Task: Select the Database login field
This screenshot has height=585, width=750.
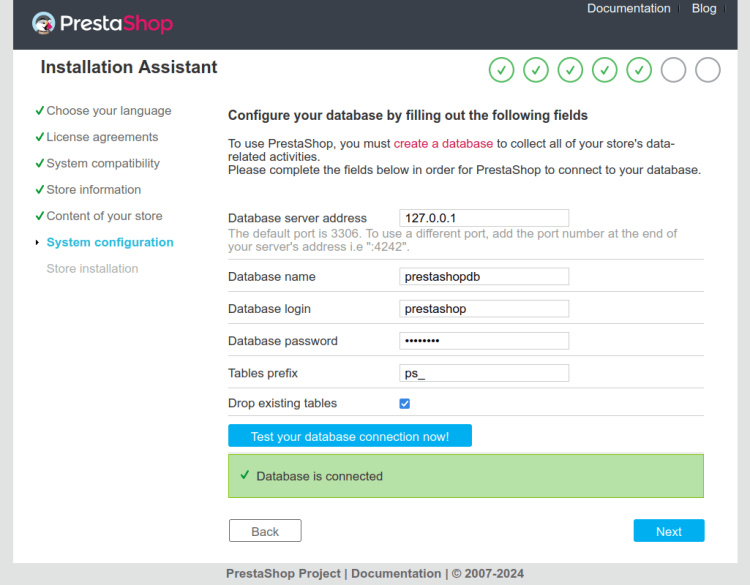Action: 484,309
